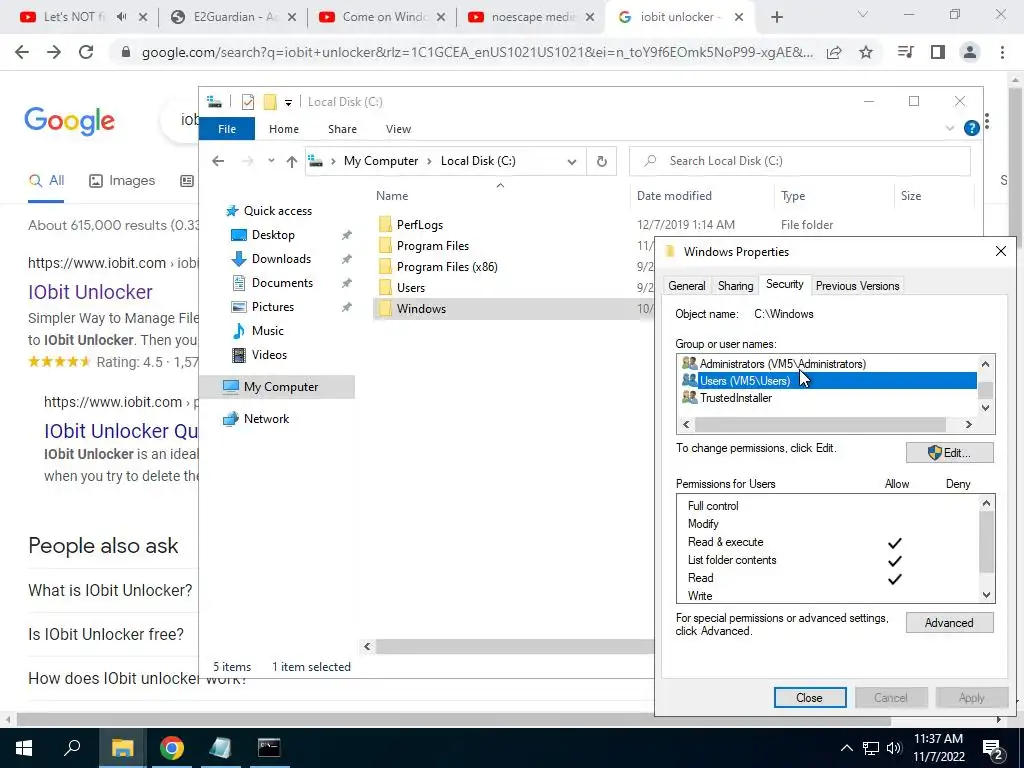
Task: Open Chrome media controls icon
Action: [x=905, y=52]
